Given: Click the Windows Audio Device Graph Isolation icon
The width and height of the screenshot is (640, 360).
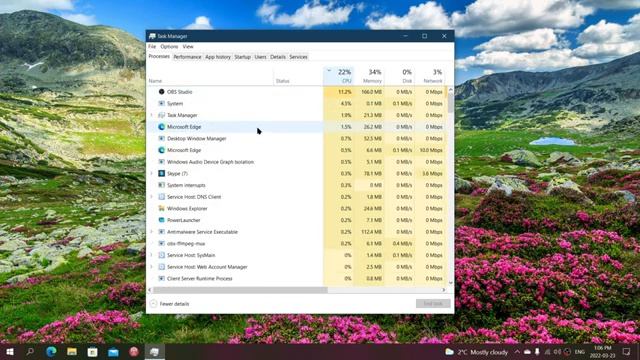Looking at the screenshot, I should pos(162,162).
